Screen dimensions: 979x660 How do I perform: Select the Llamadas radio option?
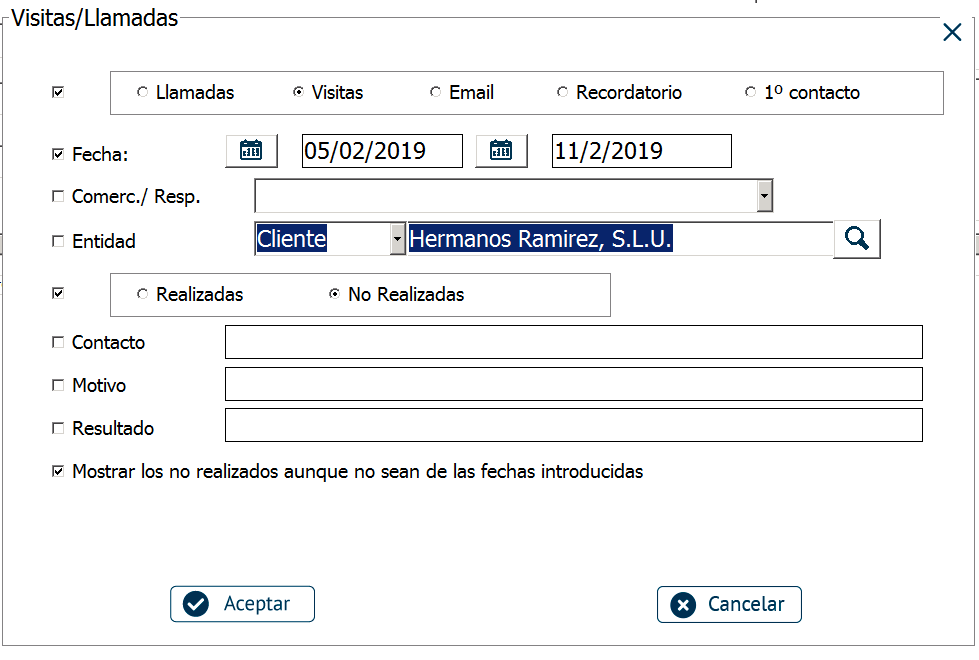click(142, 93)
